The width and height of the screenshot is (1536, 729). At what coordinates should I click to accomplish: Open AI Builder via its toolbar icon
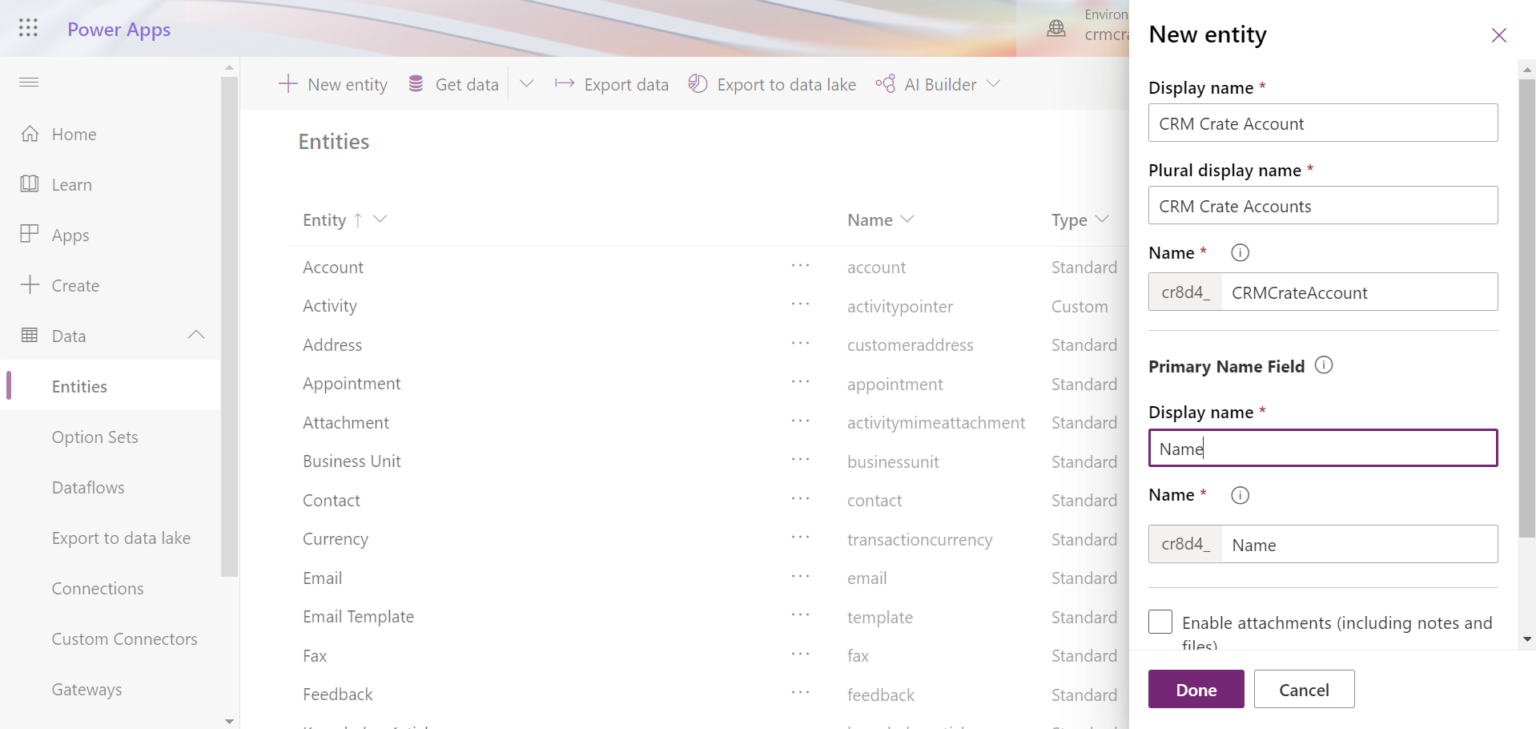(x=884, y=84)
